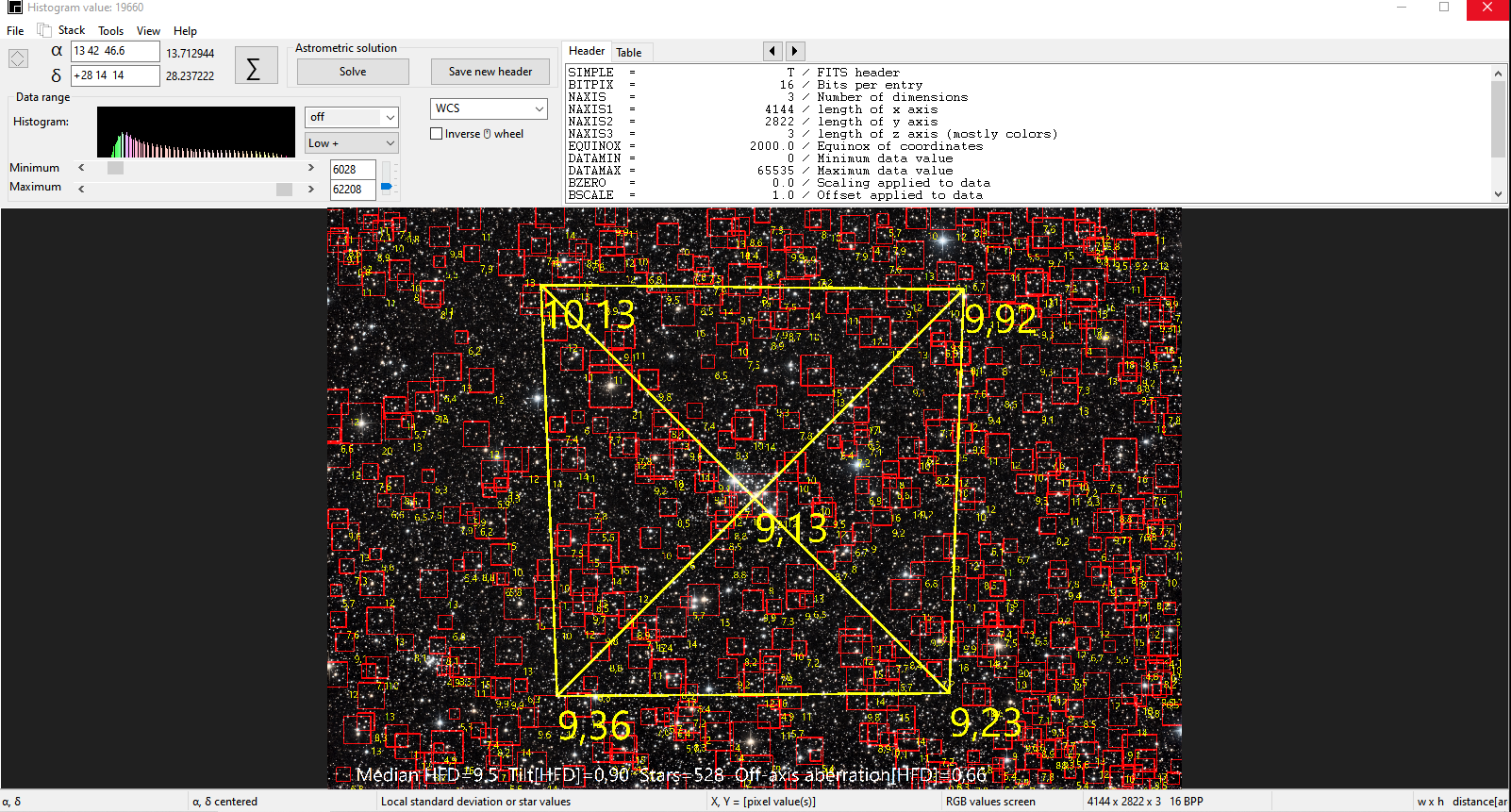Click the histogram graph
1511x812 pixels.
(196, 132)
